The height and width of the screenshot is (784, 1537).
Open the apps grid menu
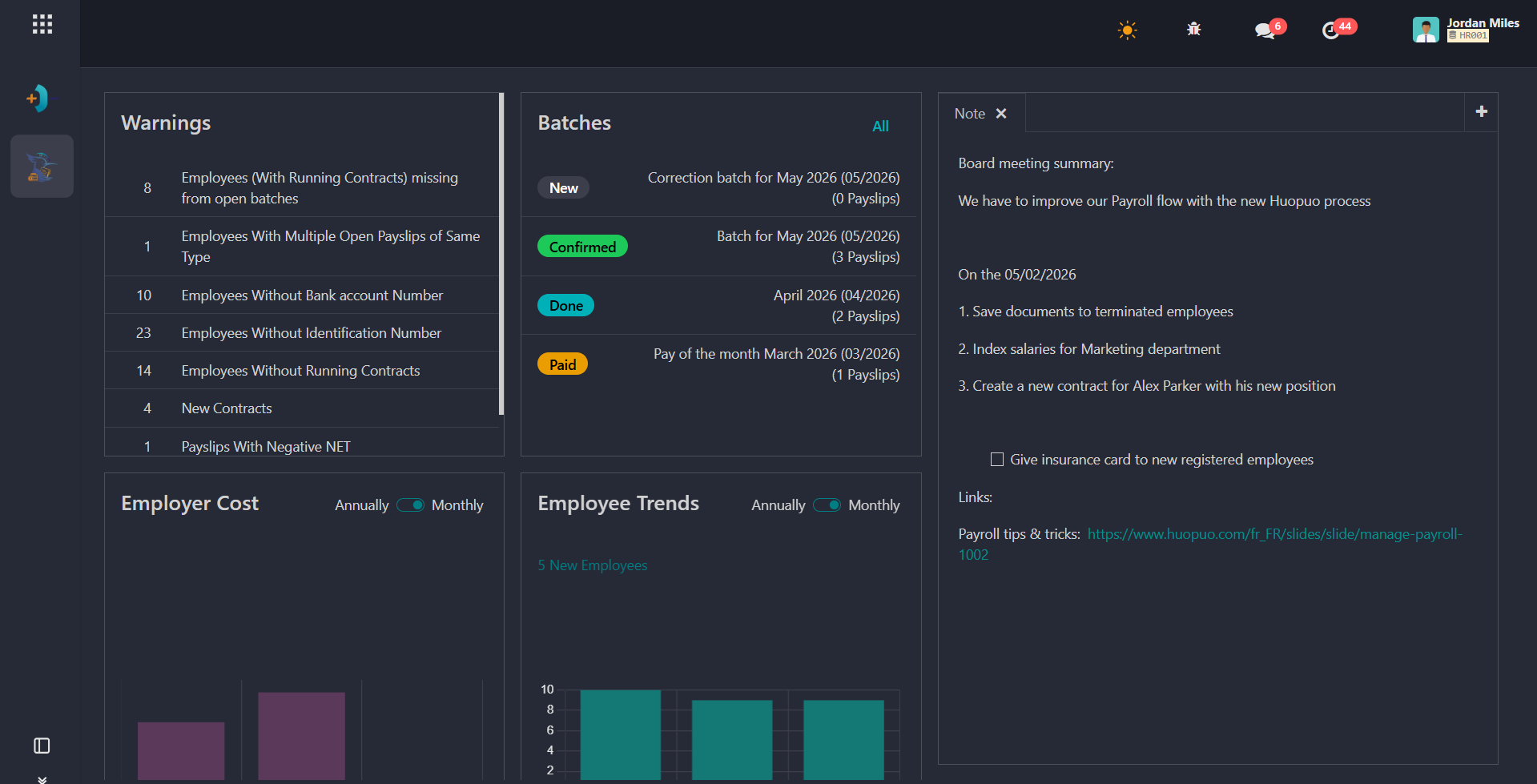click(x=42, y=24)
